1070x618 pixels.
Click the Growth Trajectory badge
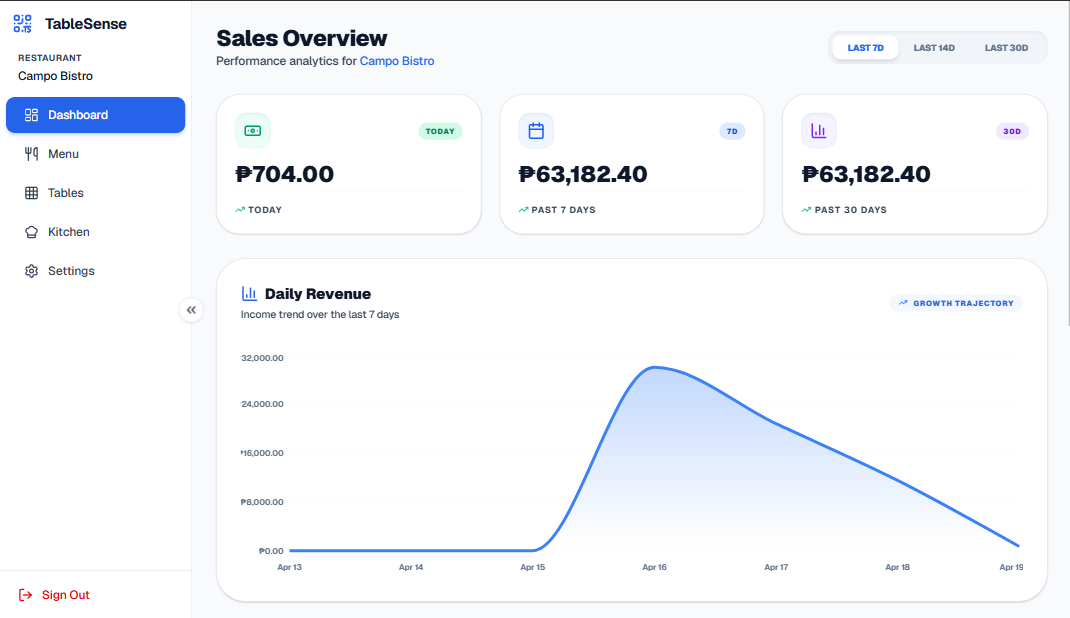pyautogui.click(x=956, y=303)
